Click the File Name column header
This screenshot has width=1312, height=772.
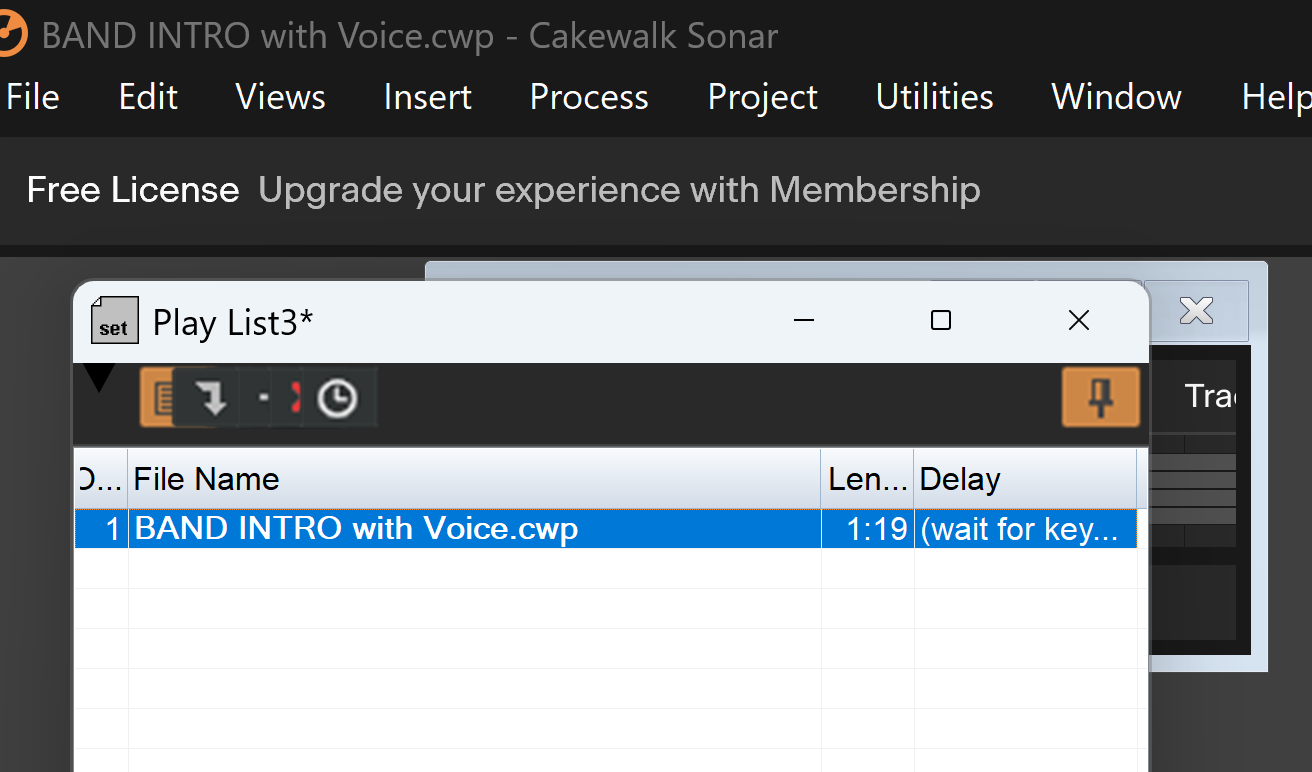coord(475,479)
